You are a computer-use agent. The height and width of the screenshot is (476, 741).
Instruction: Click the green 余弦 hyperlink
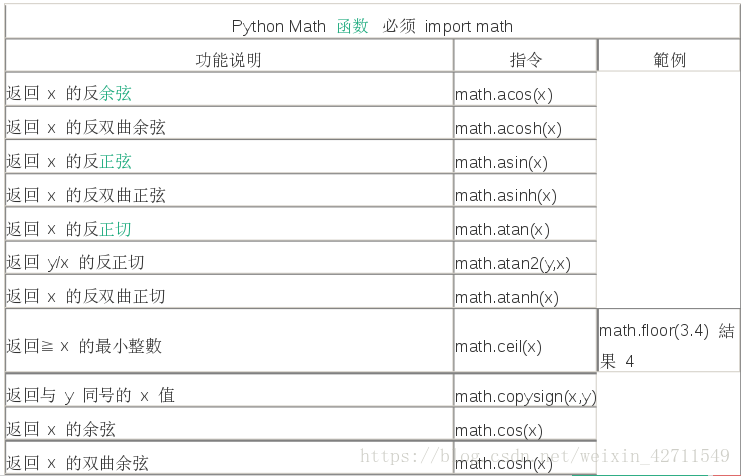115,94
